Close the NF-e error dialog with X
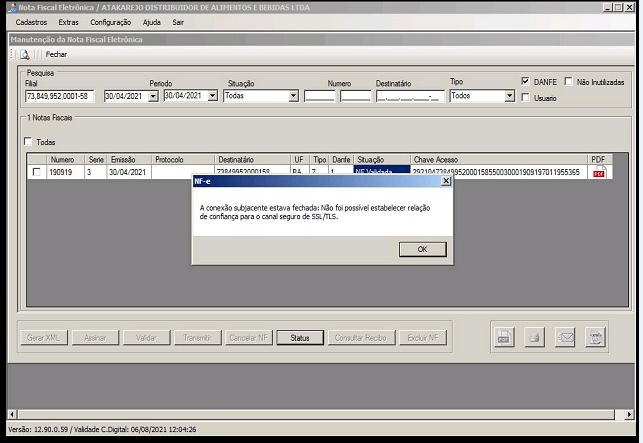The image size is (643, 443). pyautogui.click(x=446, y=181)
